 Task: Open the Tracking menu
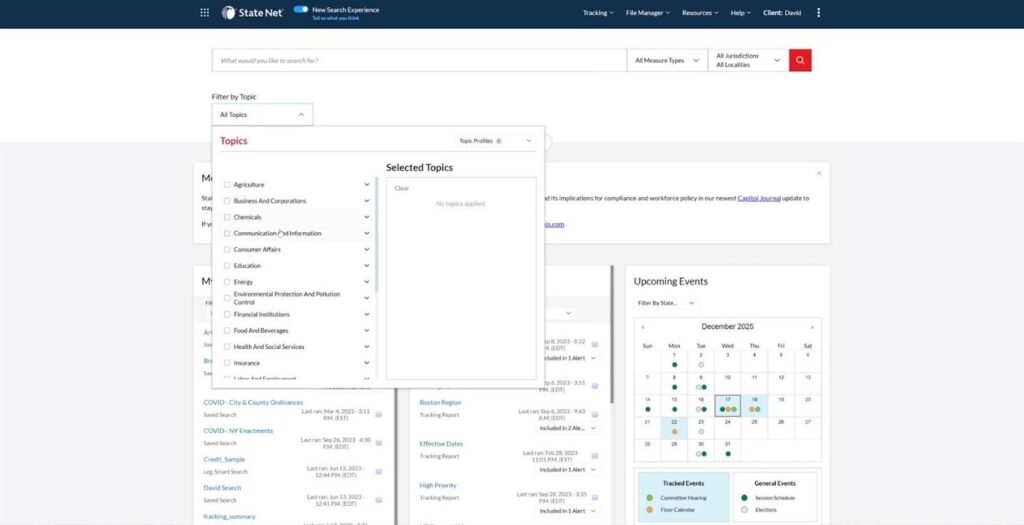[x=598, y=13]
